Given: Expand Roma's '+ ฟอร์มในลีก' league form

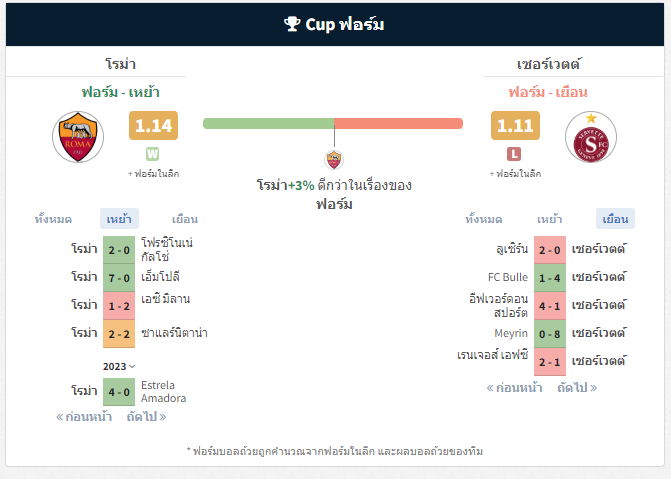Looking at the screenshot, I should pyautogui.click(x=153, y=174).
